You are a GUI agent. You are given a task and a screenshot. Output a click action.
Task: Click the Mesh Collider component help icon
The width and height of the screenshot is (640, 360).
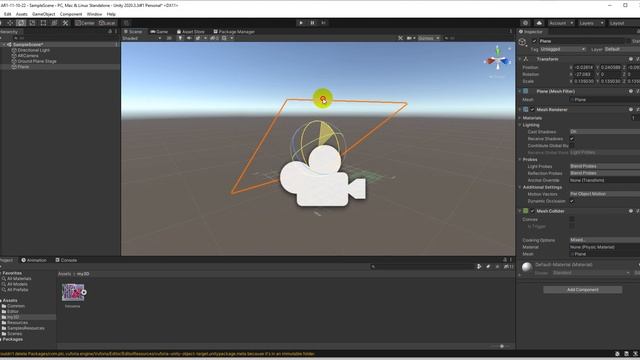pos(631,211)
